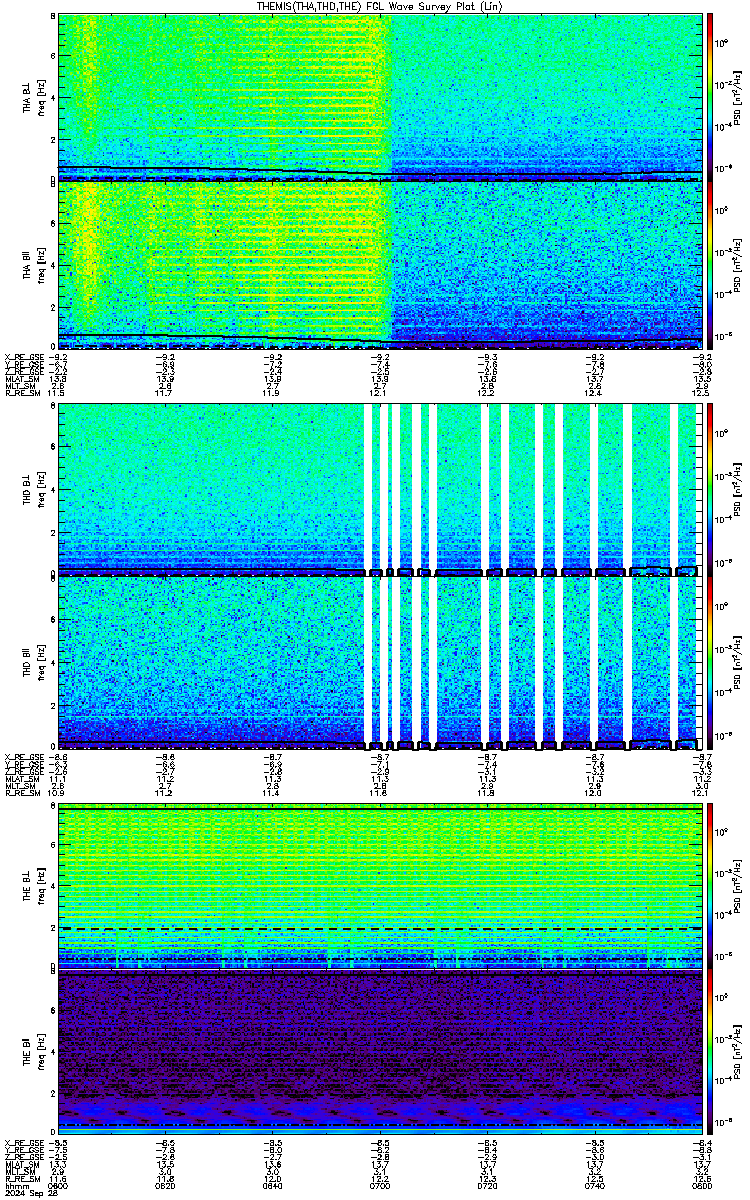The image size is (750, 1200).
Task: Click the THA B-parallel spectrogram panel
Action: 379,265
